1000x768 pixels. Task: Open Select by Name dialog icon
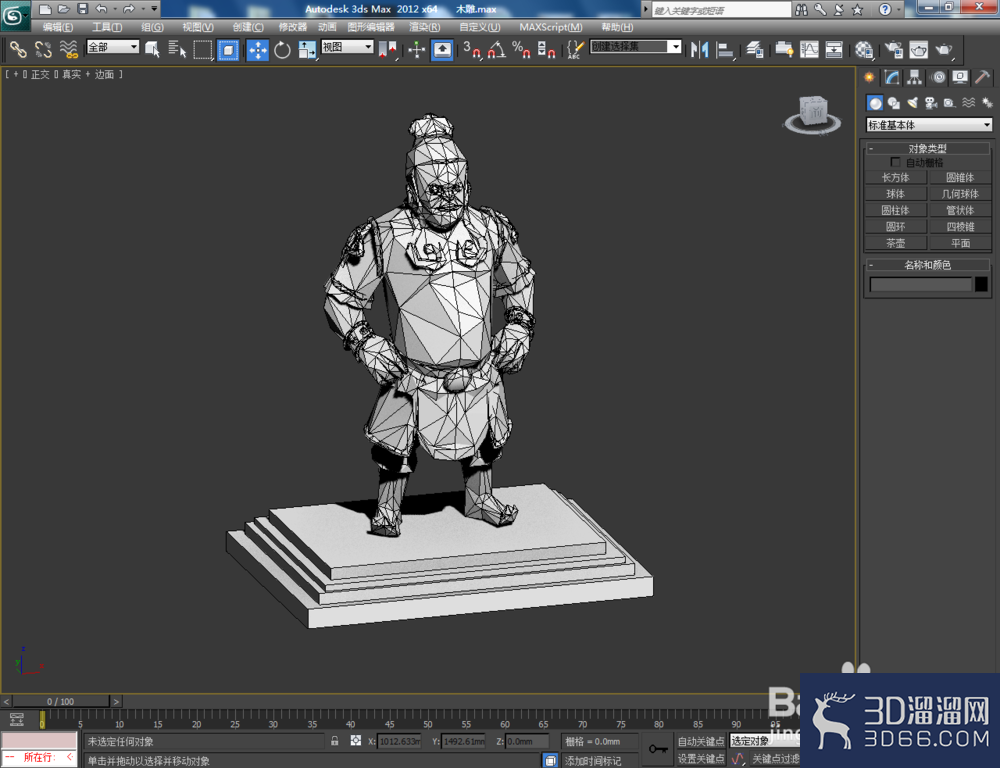[x=177, y=49]
